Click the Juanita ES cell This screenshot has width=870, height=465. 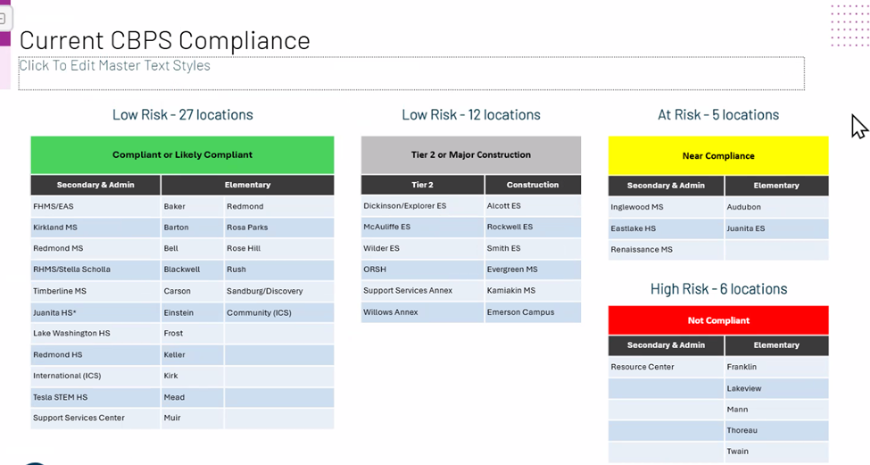746,229
